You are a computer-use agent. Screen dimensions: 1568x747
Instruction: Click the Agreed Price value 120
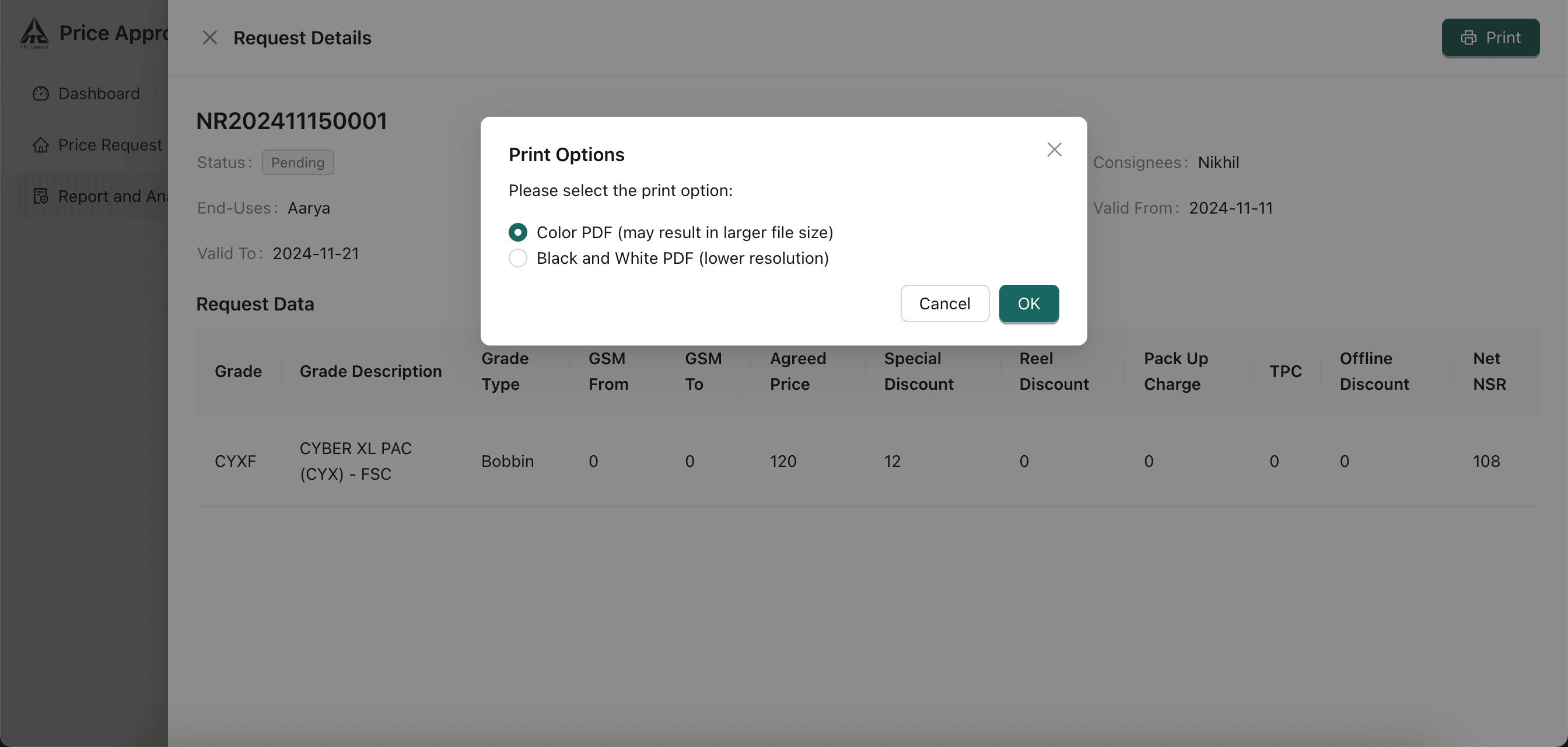click(x=783, y=461)
